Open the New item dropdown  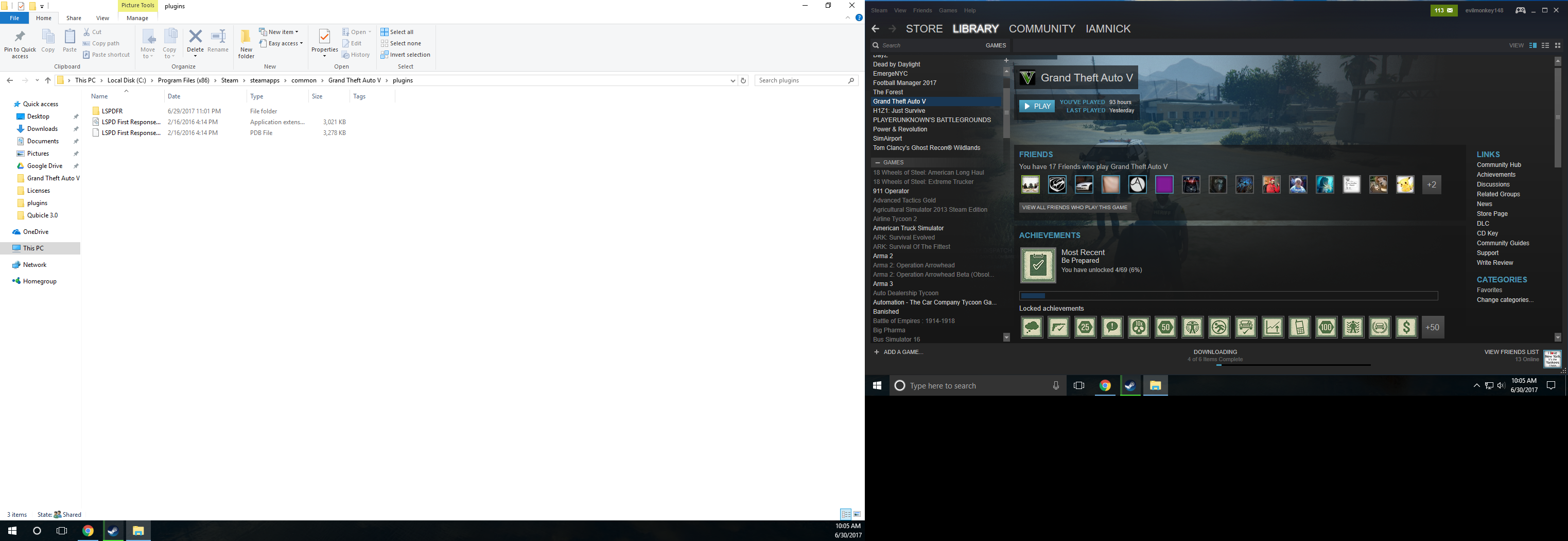click(279, 31)
